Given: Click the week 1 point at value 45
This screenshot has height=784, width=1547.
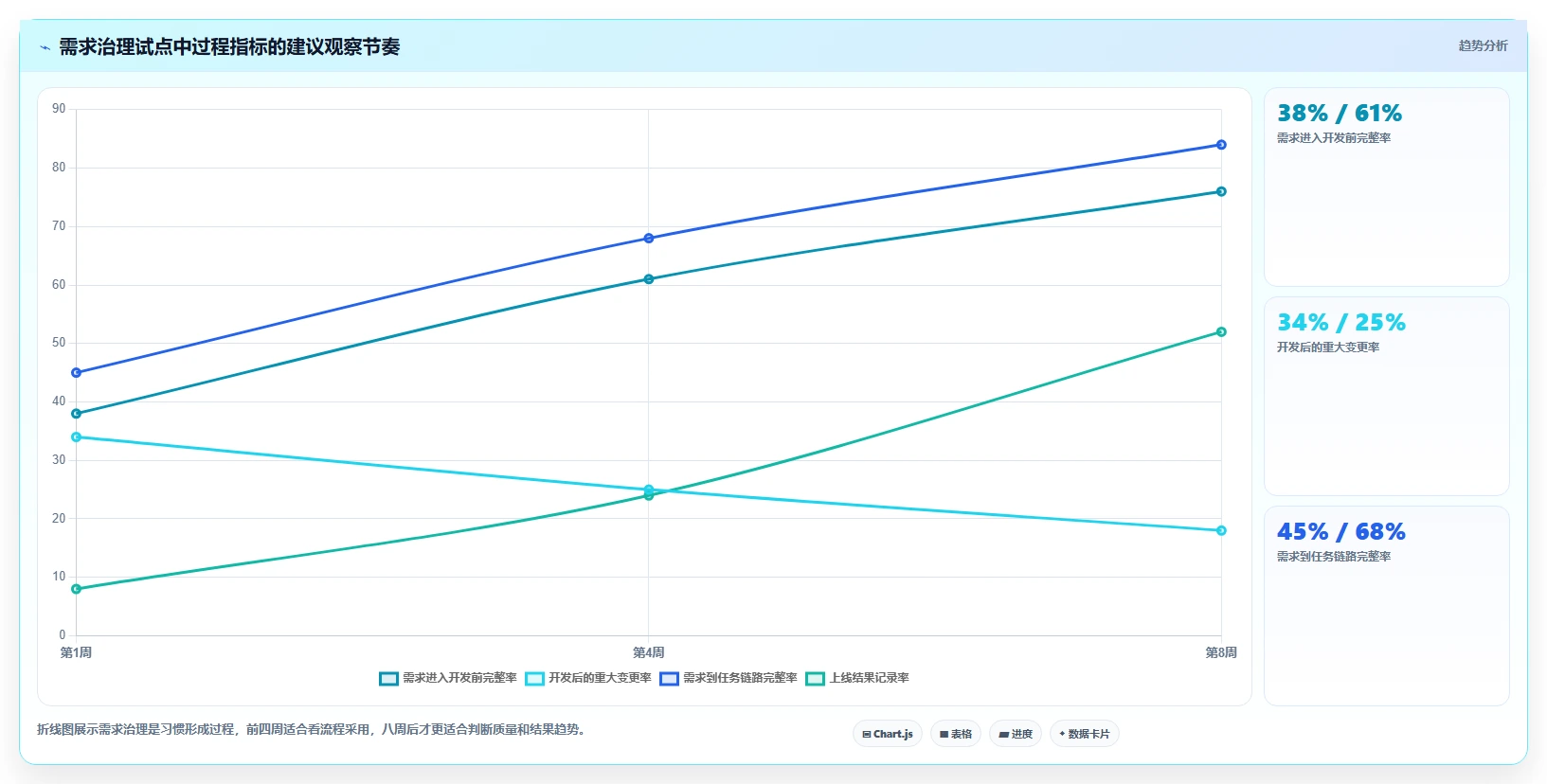Looking at the screenshot, I should (77, 373).
